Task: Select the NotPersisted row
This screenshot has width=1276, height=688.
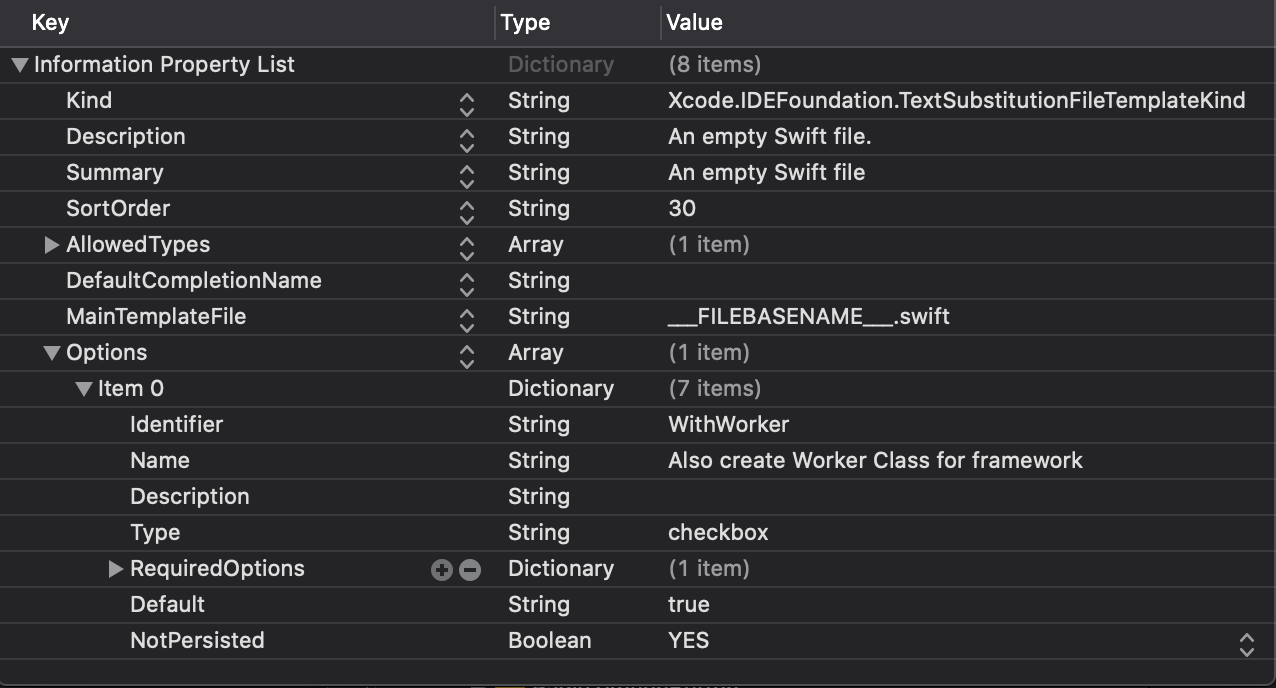Action: coord(197,641)
